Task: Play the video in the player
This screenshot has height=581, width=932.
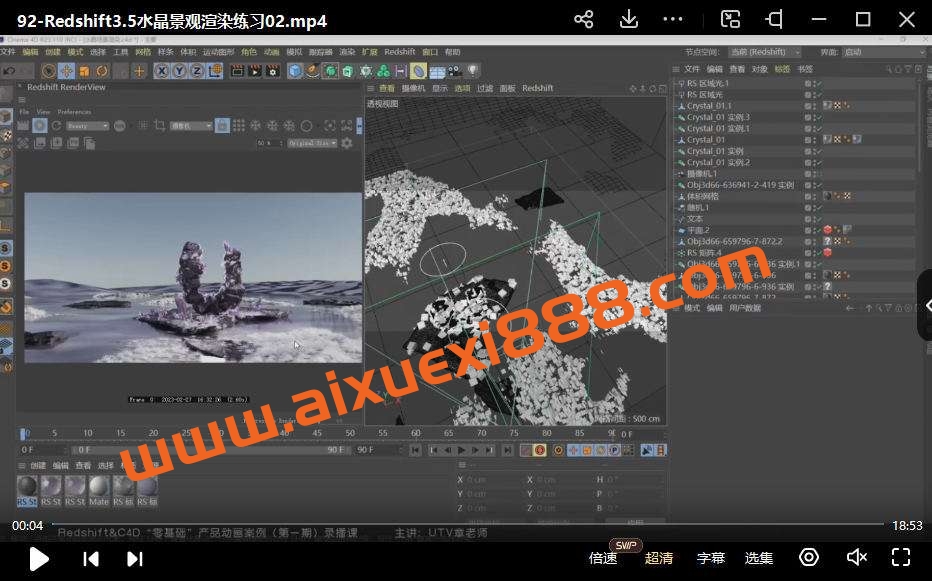Action: click(39, 558)
